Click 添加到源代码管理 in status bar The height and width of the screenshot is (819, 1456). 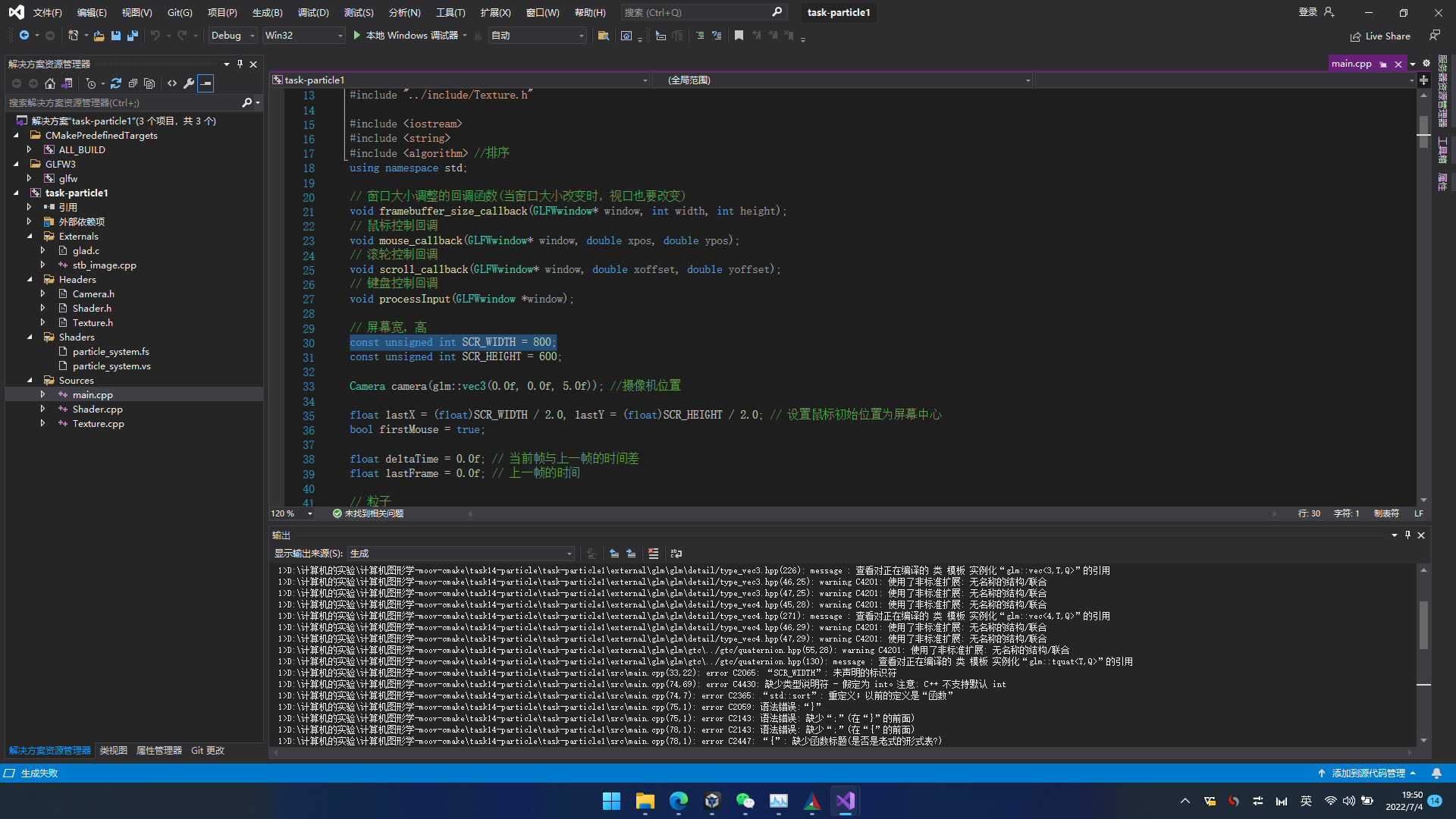[1367, 773]
